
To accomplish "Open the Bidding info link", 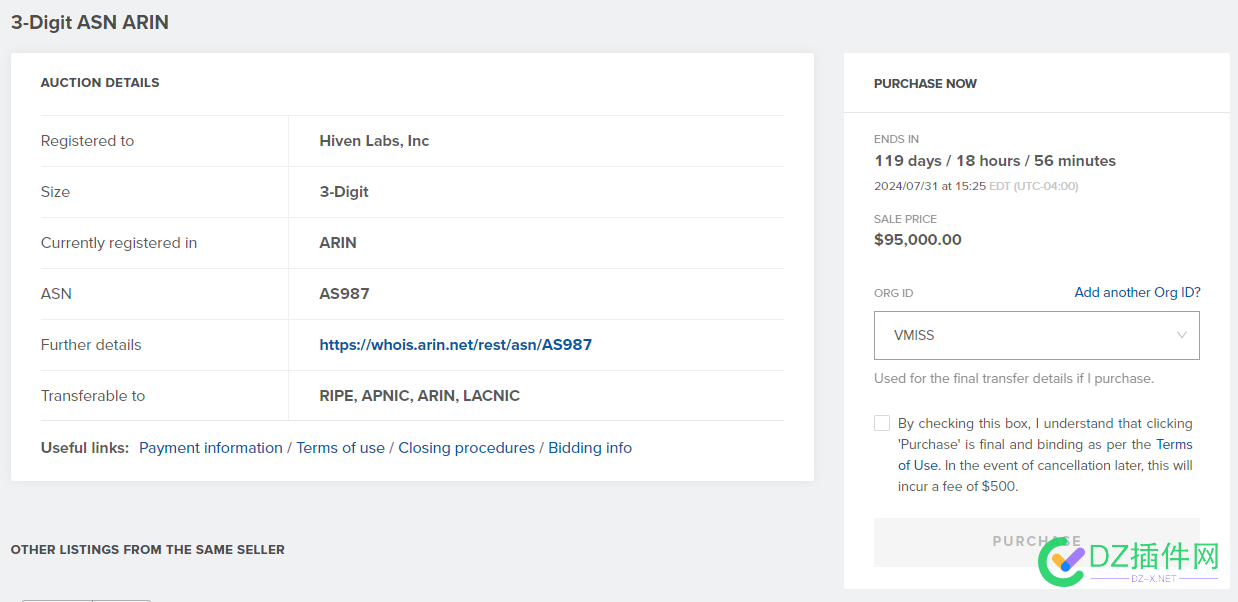I will pos(590,447).
